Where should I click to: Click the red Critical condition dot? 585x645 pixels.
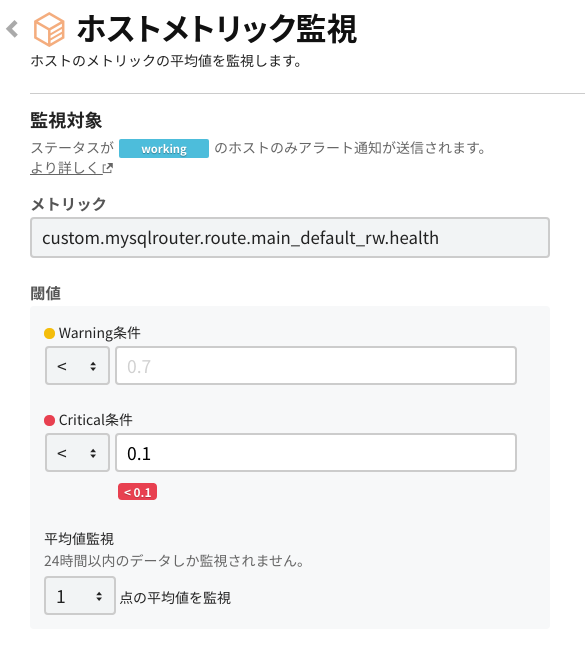pyautogui.click(x=49, y=420)
